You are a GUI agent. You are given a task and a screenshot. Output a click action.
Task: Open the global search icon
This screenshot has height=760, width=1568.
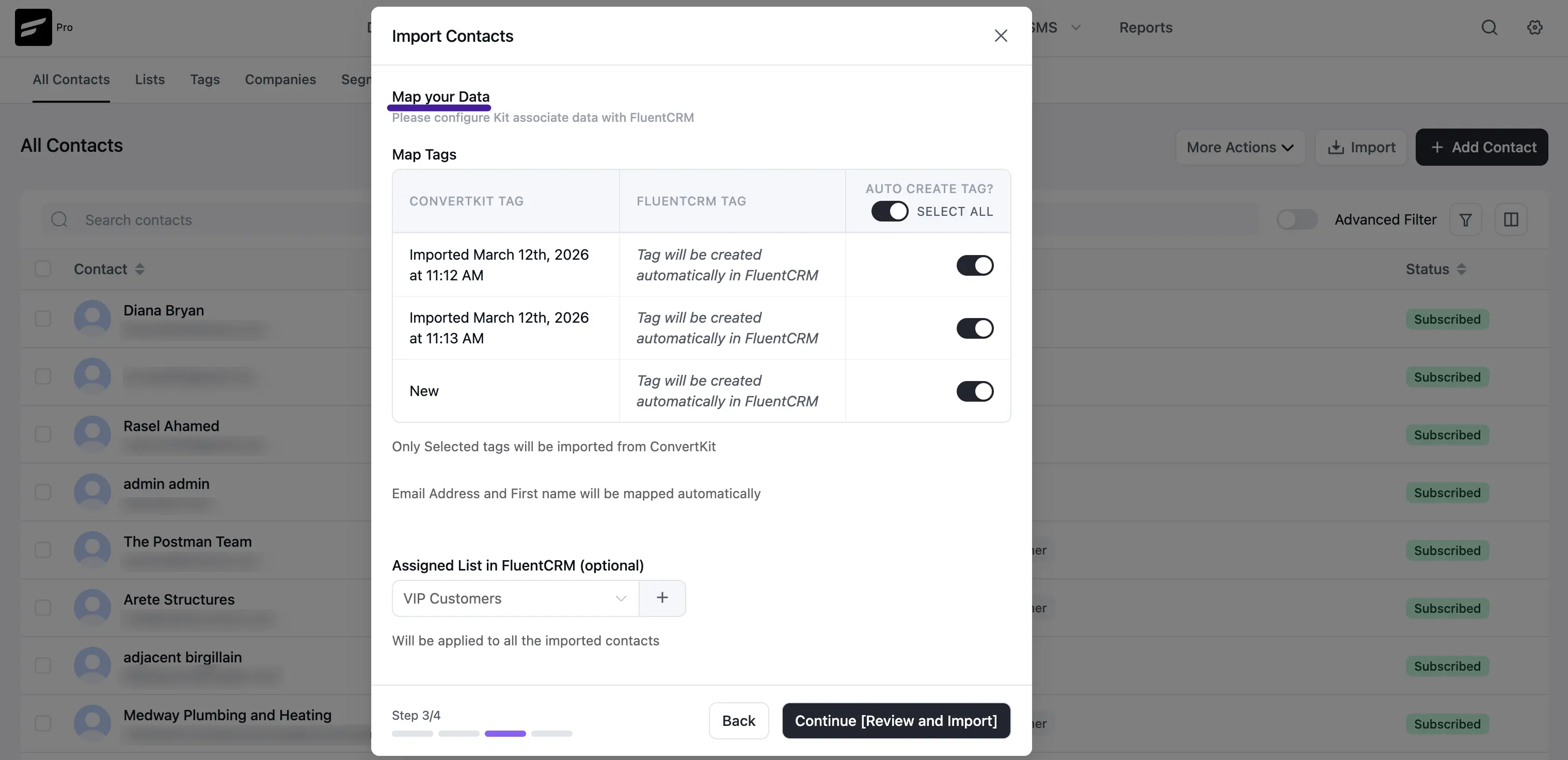(x=1489, y=27)
